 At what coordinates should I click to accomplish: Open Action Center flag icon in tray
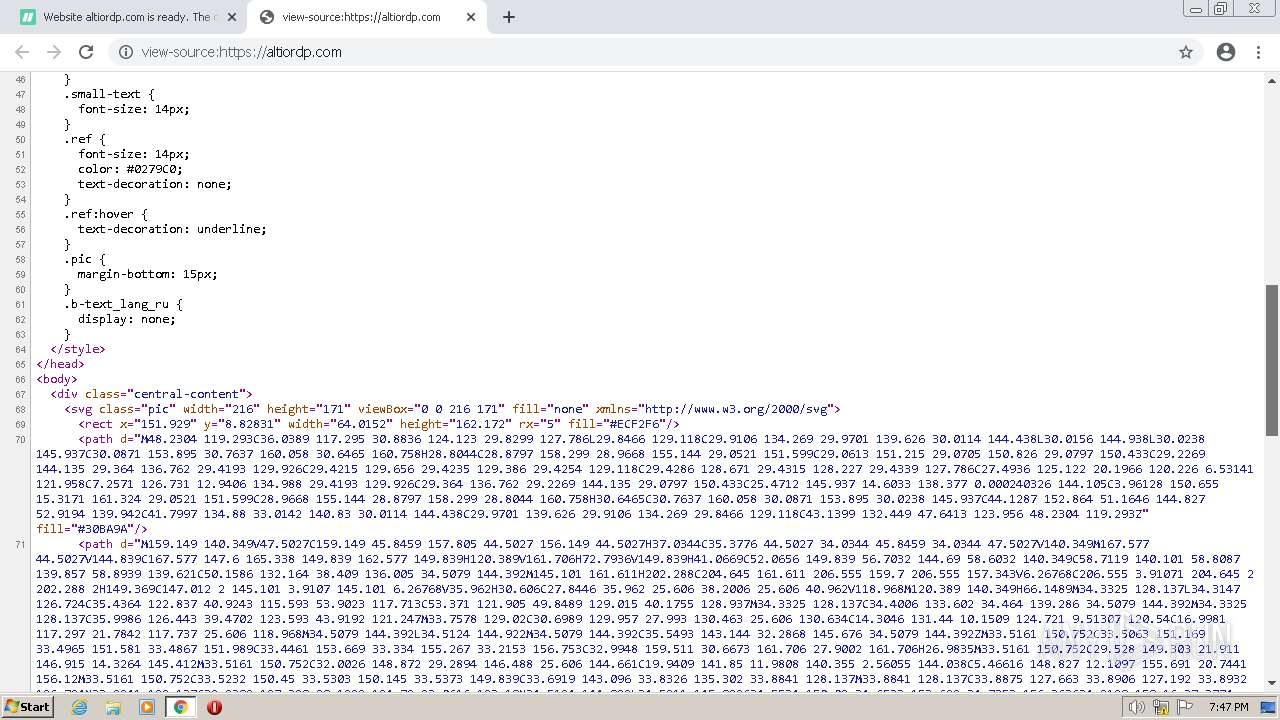(x=1185, y=707)
